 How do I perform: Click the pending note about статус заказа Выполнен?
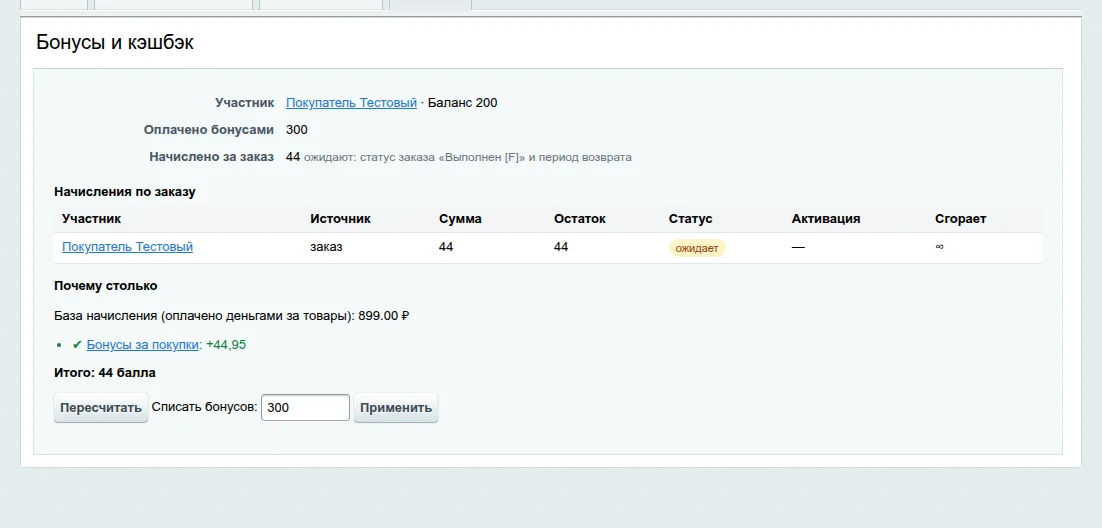coord(467,157)
